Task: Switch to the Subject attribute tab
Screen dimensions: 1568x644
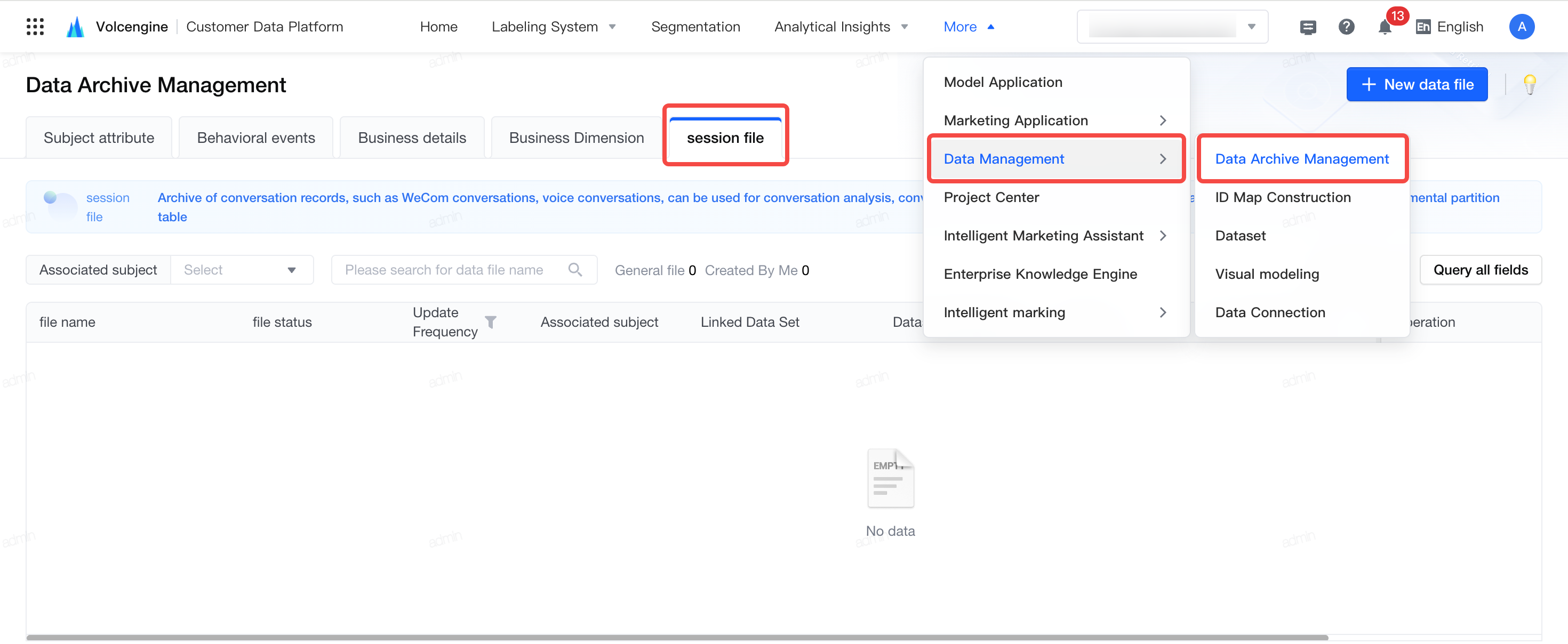Action: click(99, 138)
